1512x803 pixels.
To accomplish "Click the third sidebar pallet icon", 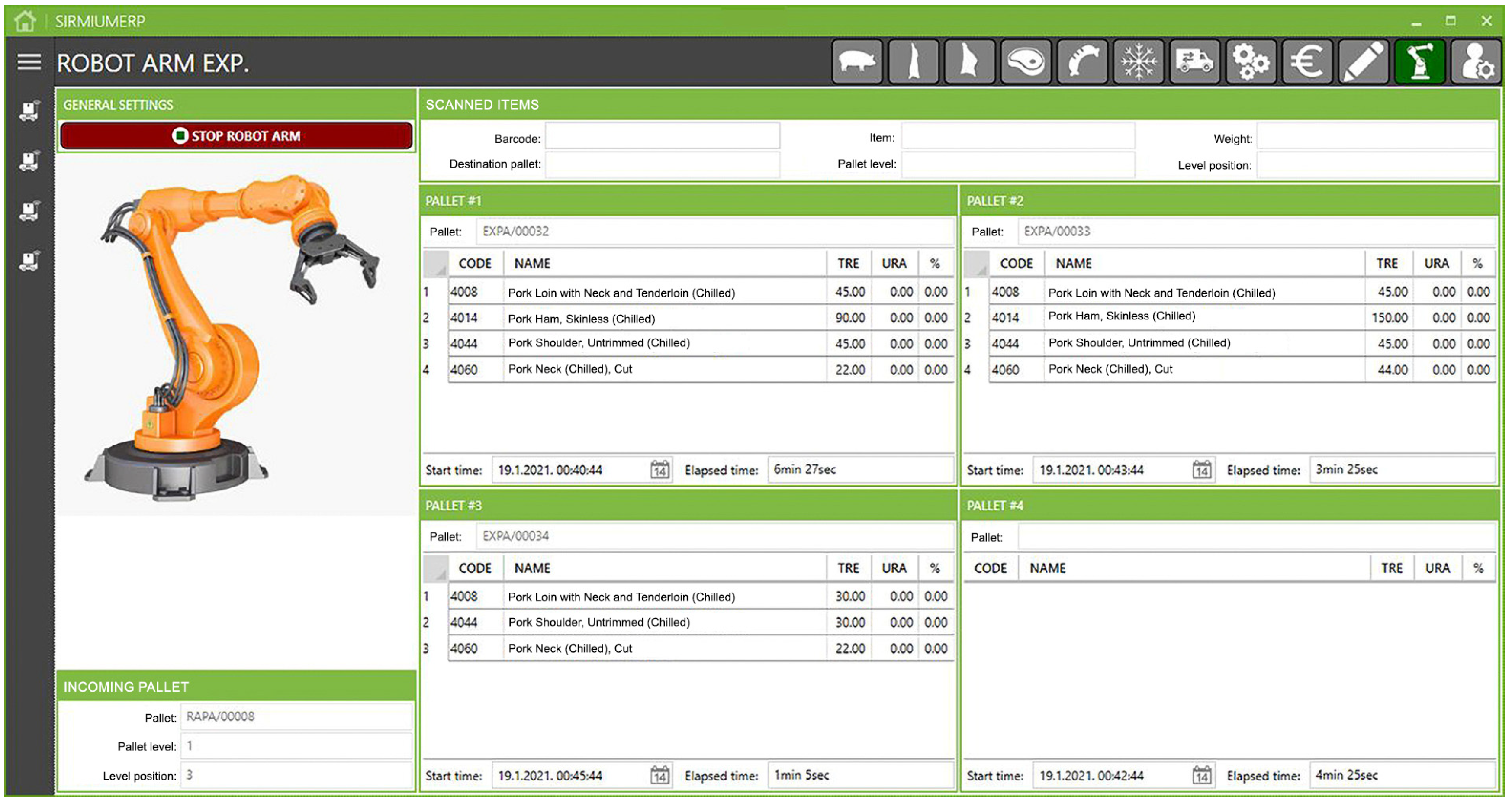I will (29, 211).
